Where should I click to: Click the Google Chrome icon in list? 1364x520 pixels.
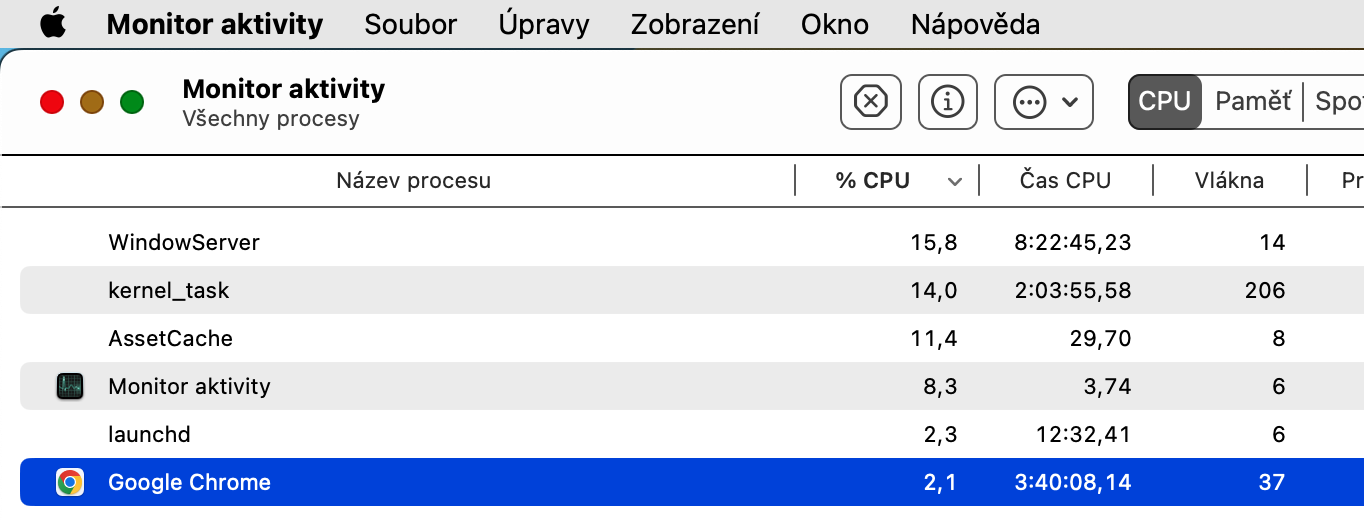pos(69,483)
